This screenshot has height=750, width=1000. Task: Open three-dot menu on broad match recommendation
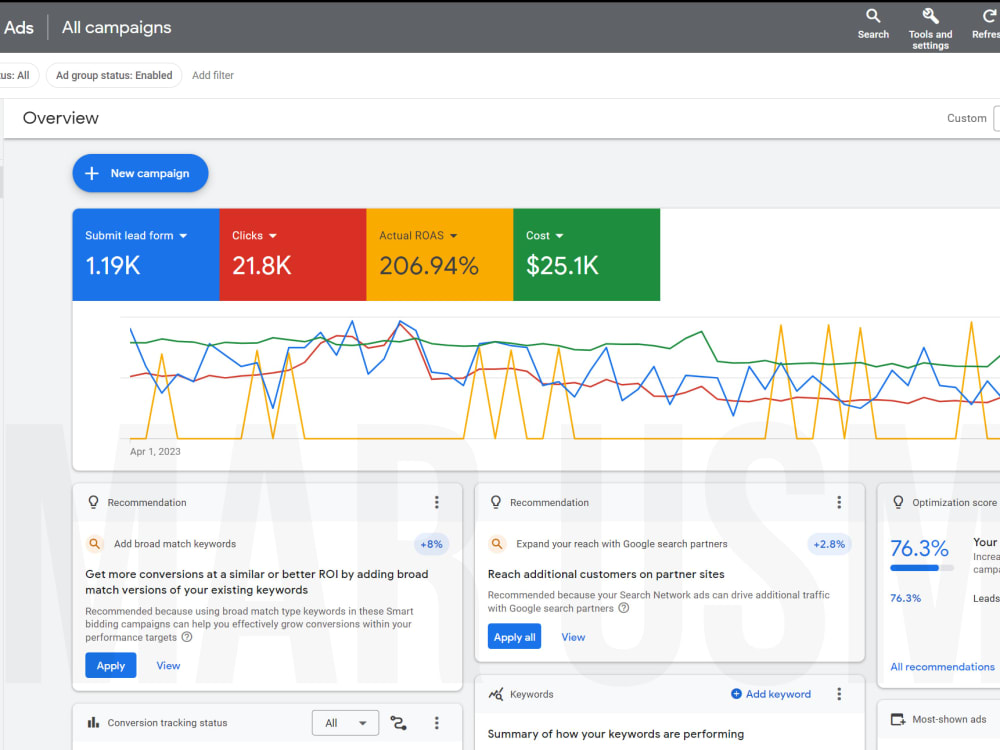[437, 503]
